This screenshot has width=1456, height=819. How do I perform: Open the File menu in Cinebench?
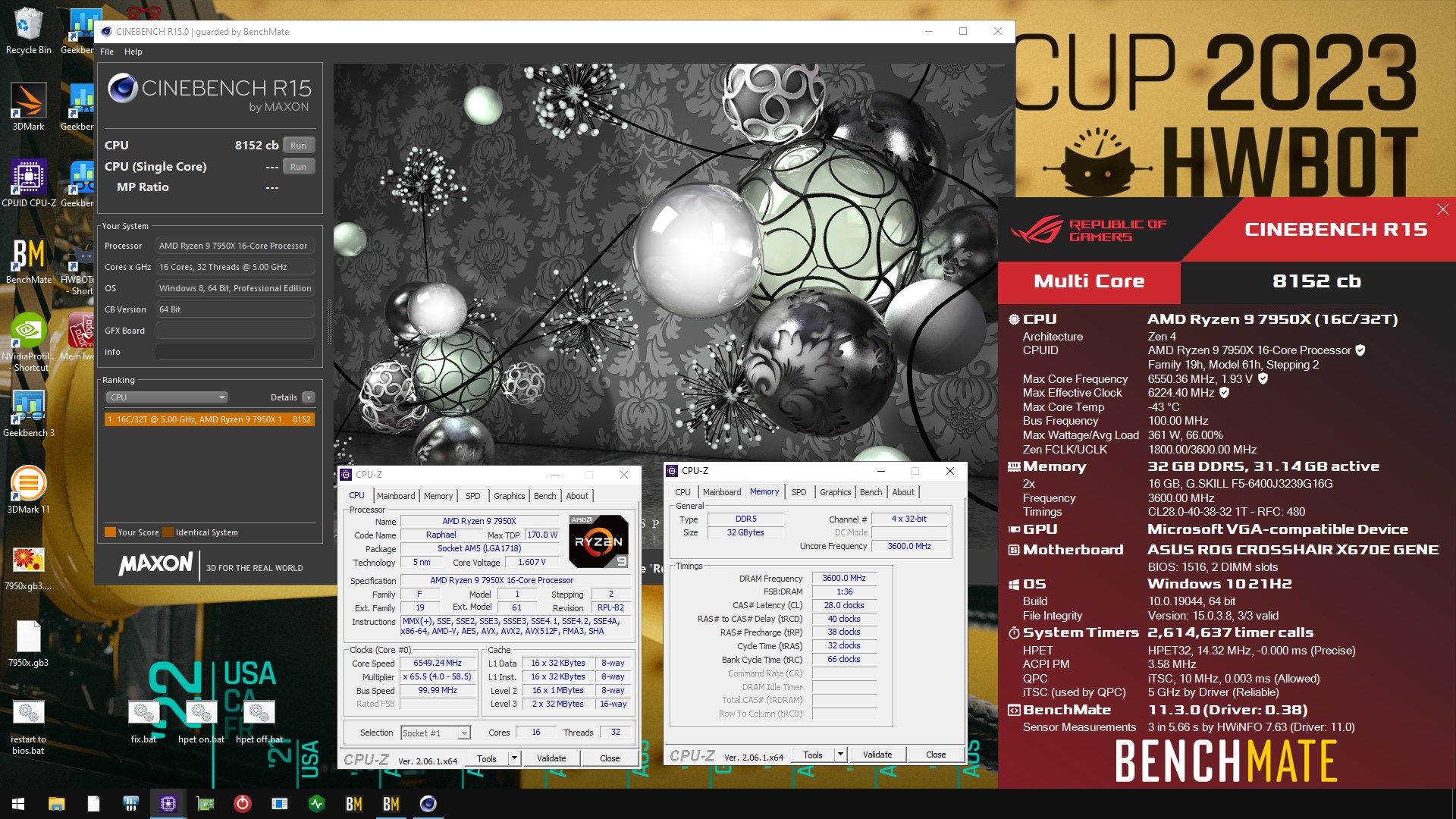tap(107, 52)
